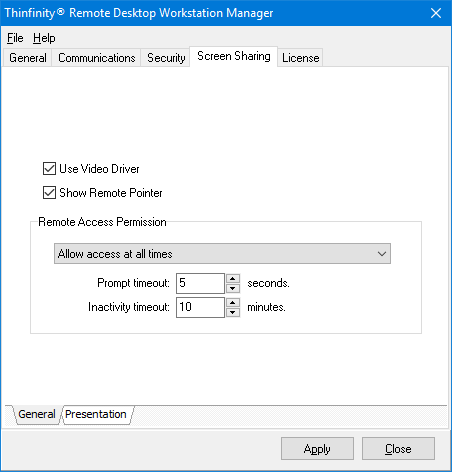The image size is (452, 472).
Task: Select the License tab
Action: pyautogui.click(x=301, y=58)
